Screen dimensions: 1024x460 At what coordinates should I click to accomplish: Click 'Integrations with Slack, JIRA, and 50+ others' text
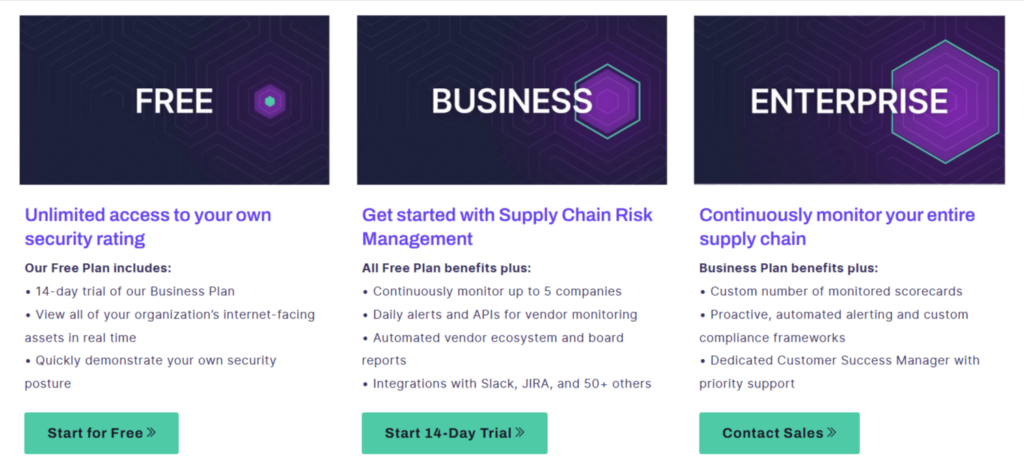[507, 384]
